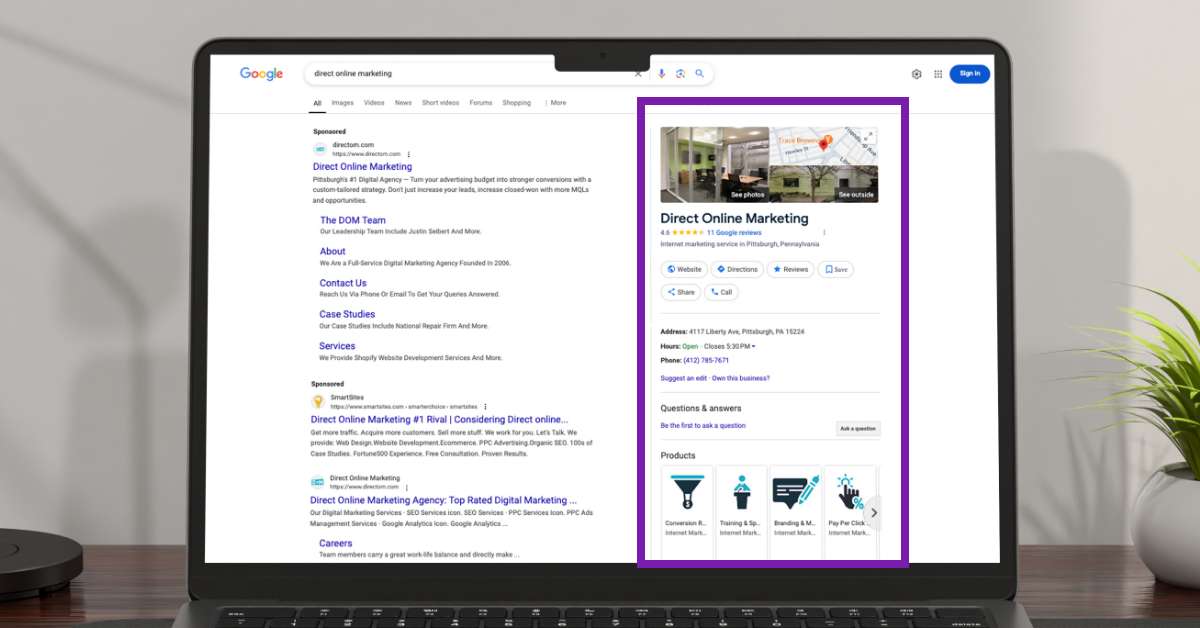The width and height of the screenshot is (1200, 628).
Task: Click the Sign in button
Action: tap(968, 74)
